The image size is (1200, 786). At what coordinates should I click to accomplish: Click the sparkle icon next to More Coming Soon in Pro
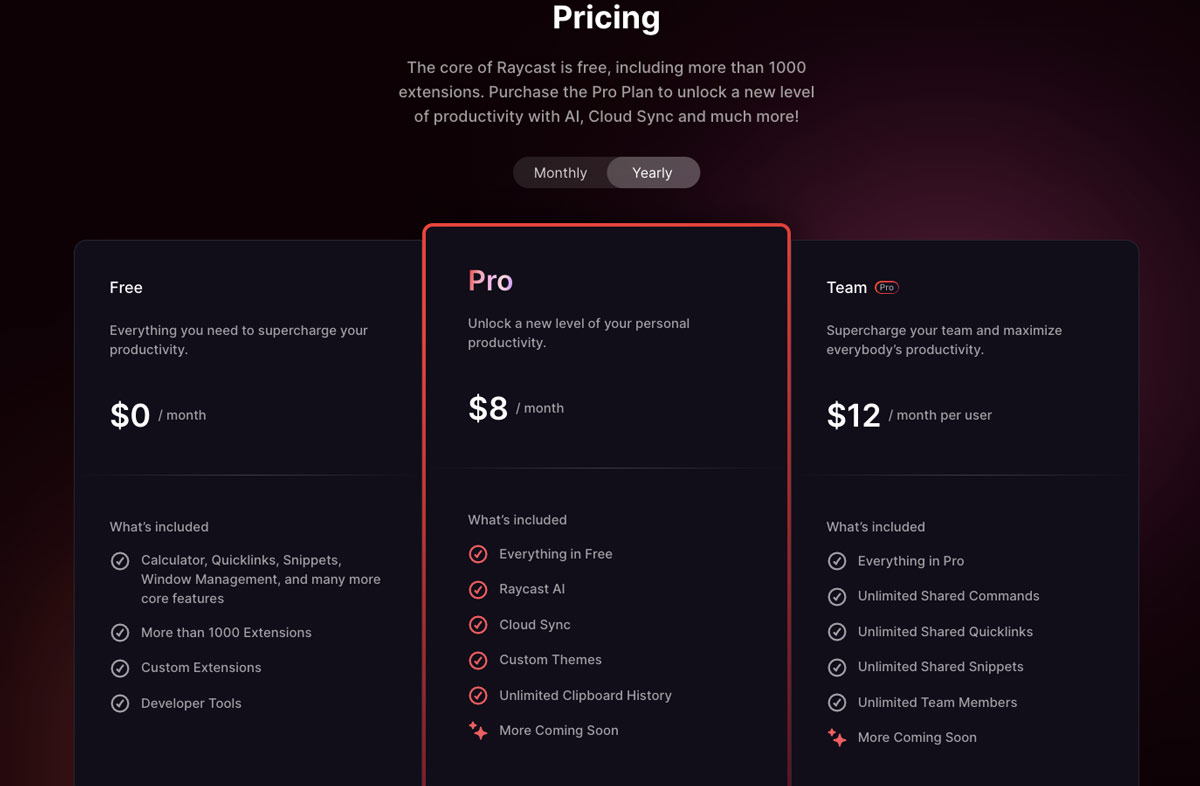coord(478,730)
